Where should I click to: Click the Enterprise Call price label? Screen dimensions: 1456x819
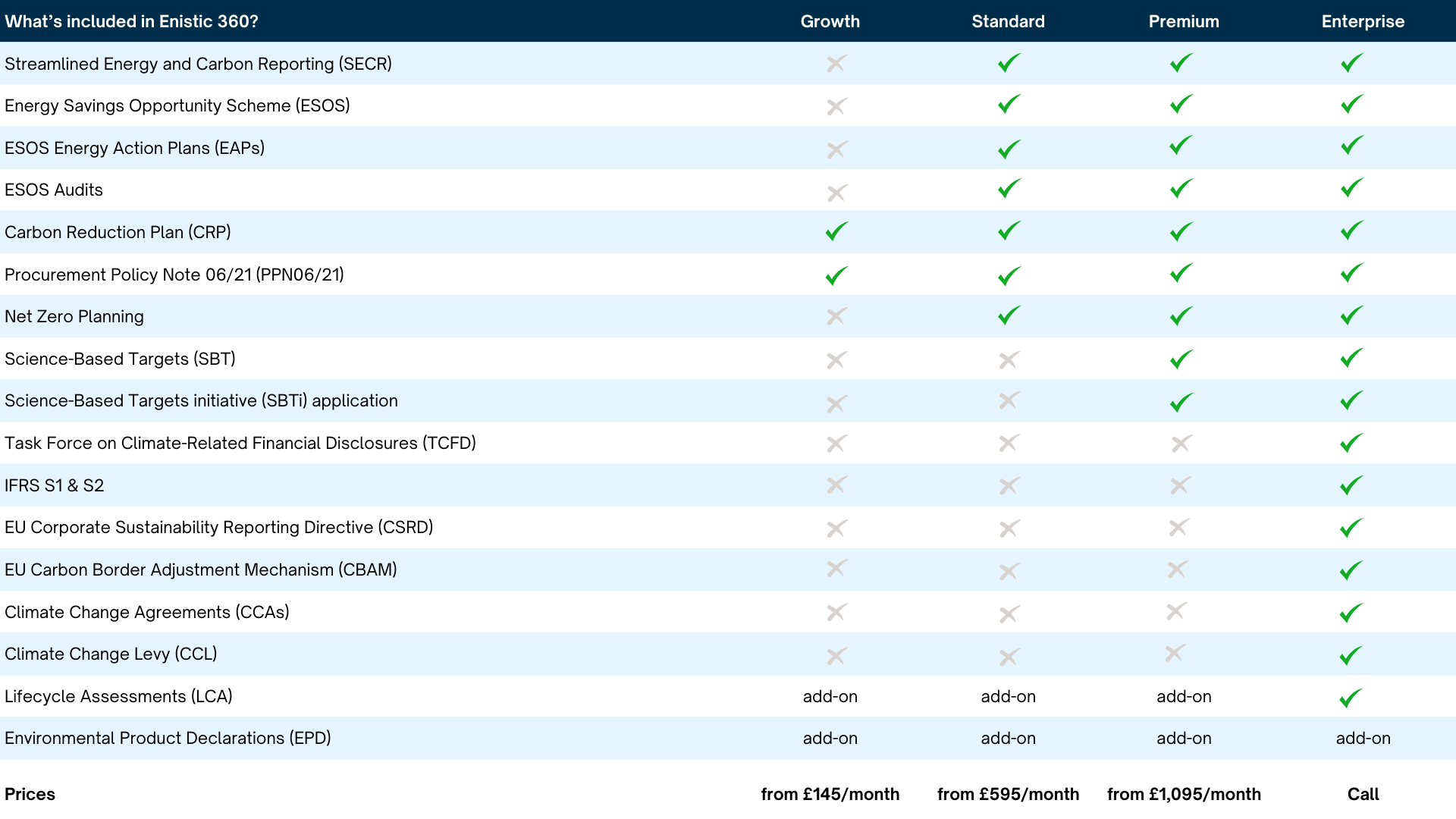[x=1363, y=794]
